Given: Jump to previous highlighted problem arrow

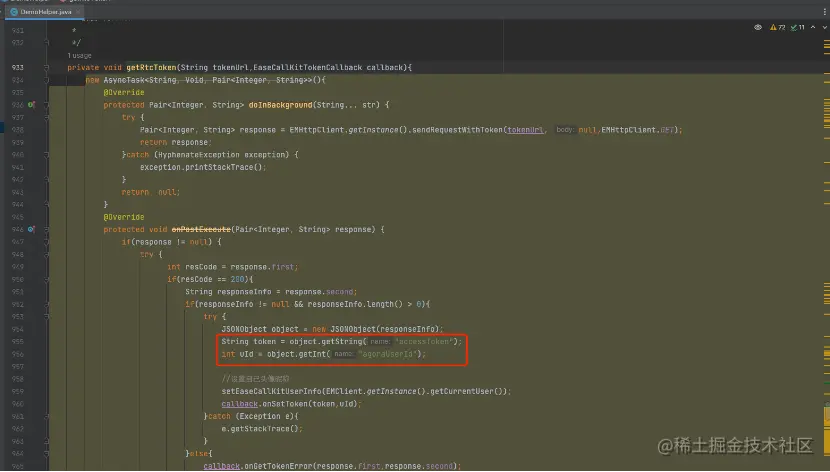Looking at the screenshot, I should pyautogui.click(x=813, y=28).
